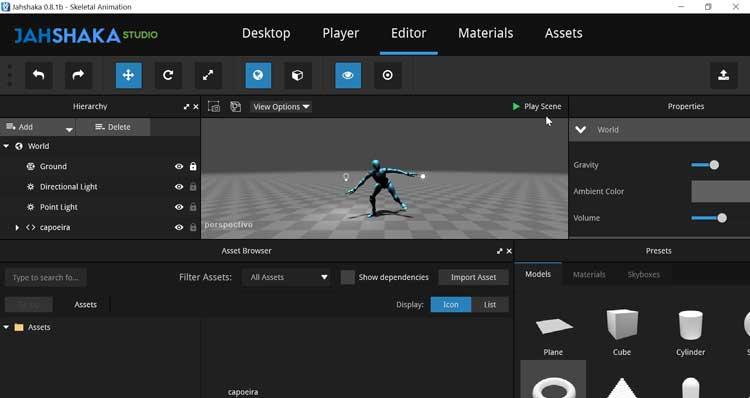
Task: Click the Undo arrow icon
Action: coord(39,75)
